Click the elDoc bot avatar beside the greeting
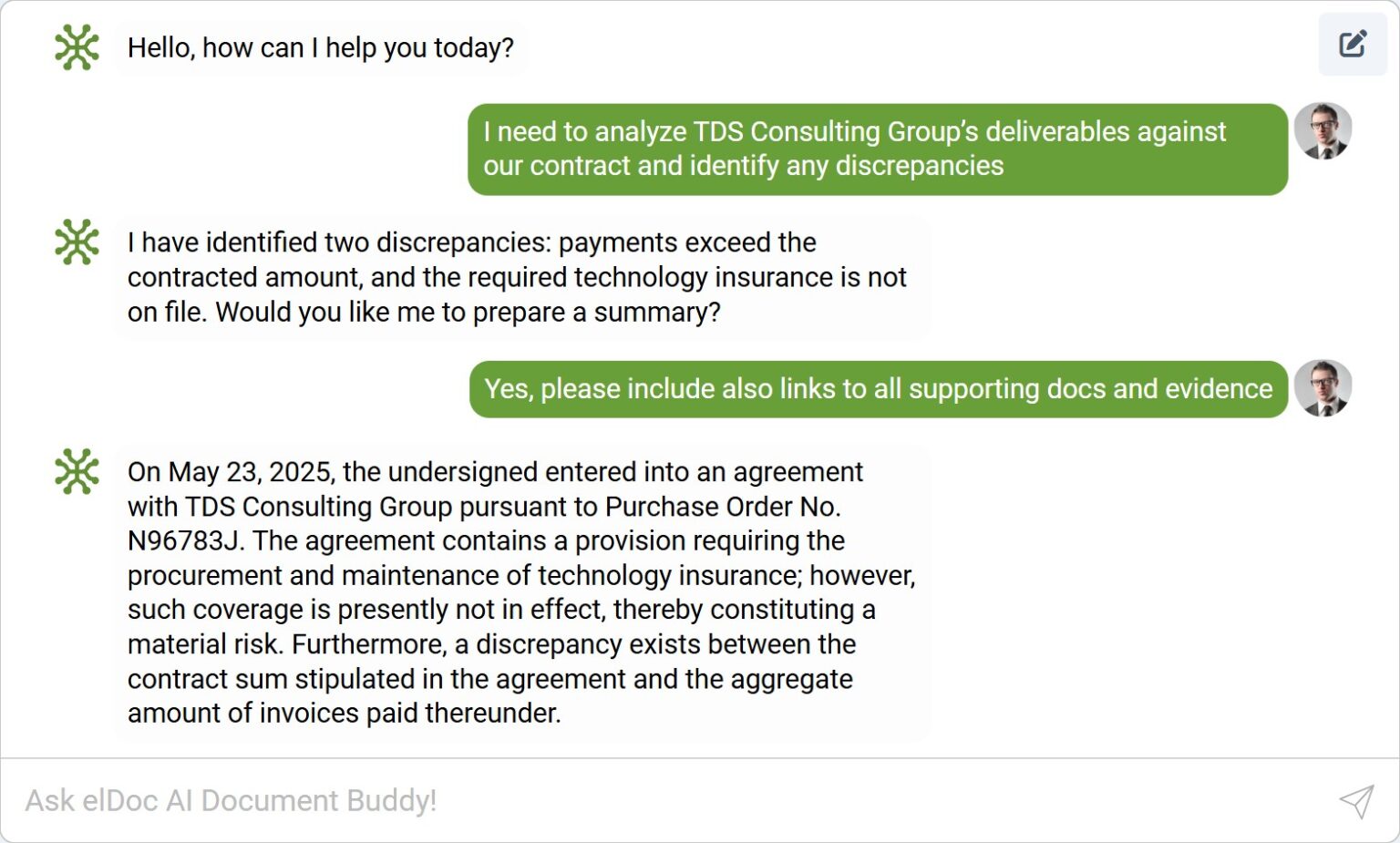This screenshot has height=843, width=1400. 77,47
